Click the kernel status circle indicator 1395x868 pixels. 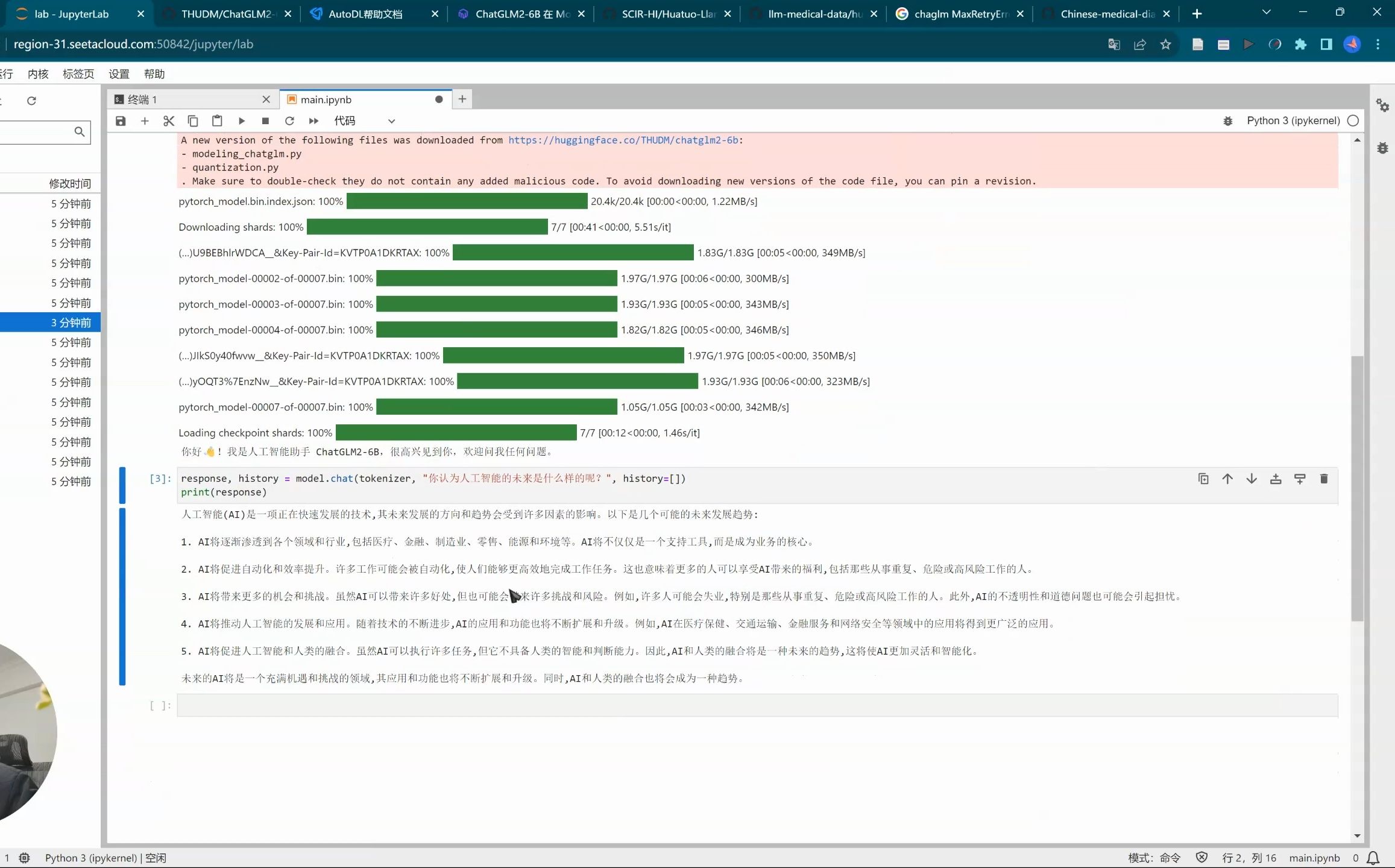pos(1353,121)
